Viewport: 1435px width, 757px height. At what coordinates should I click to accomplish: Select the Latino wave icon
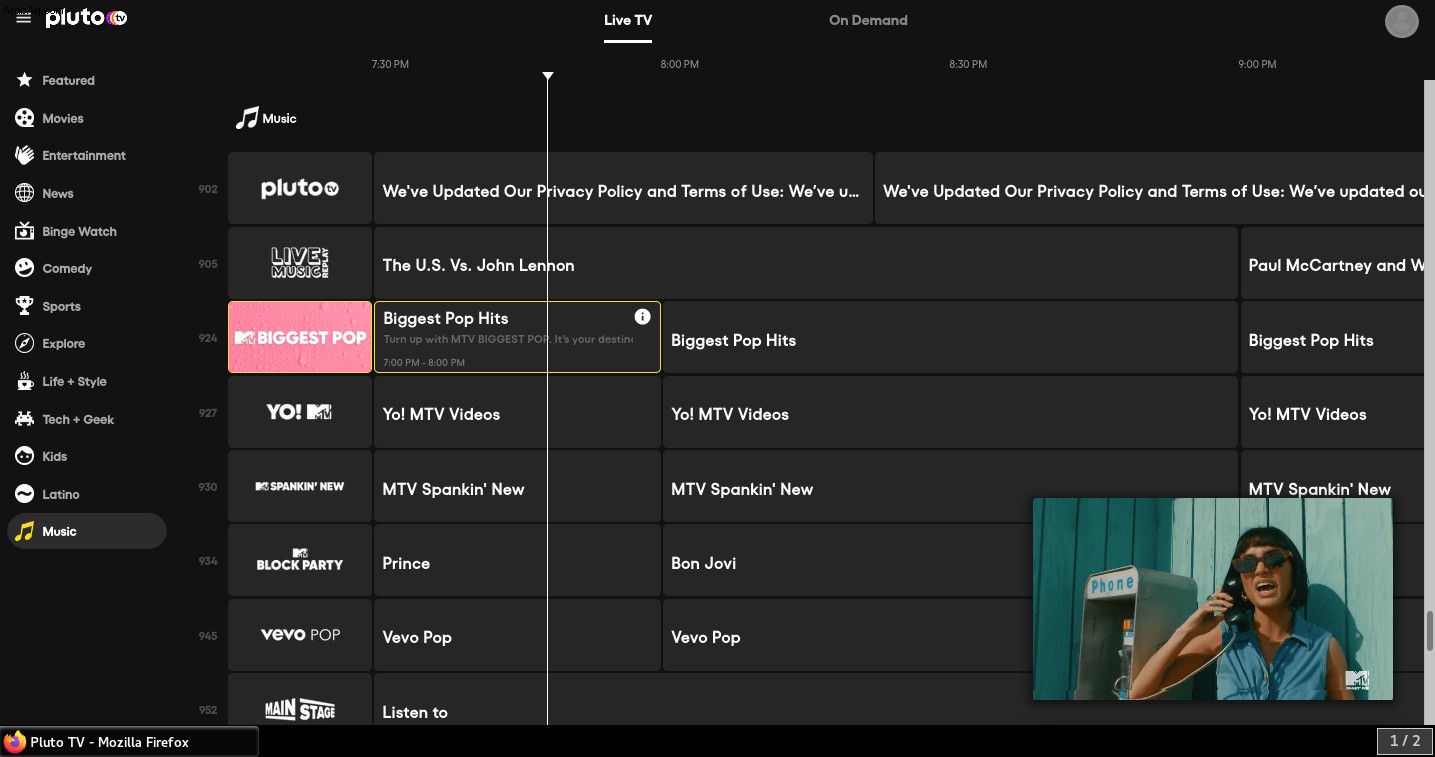(24, 494)
